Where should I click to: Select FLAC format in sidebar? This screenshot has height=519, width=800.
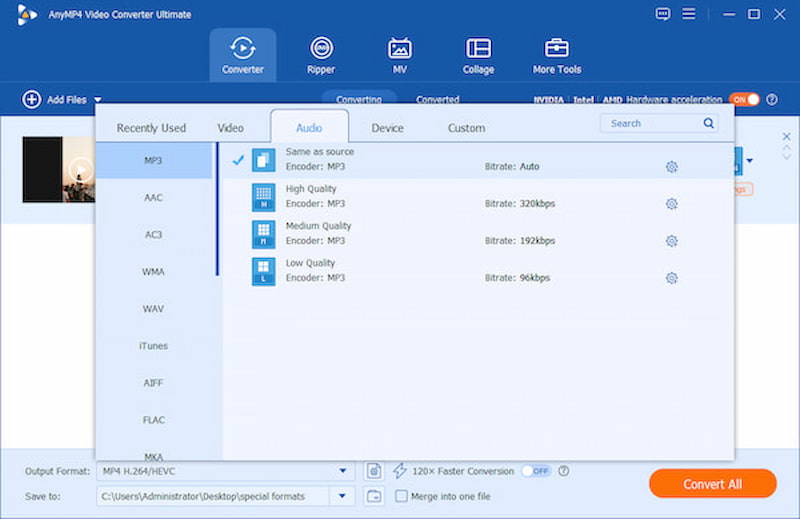153,420
